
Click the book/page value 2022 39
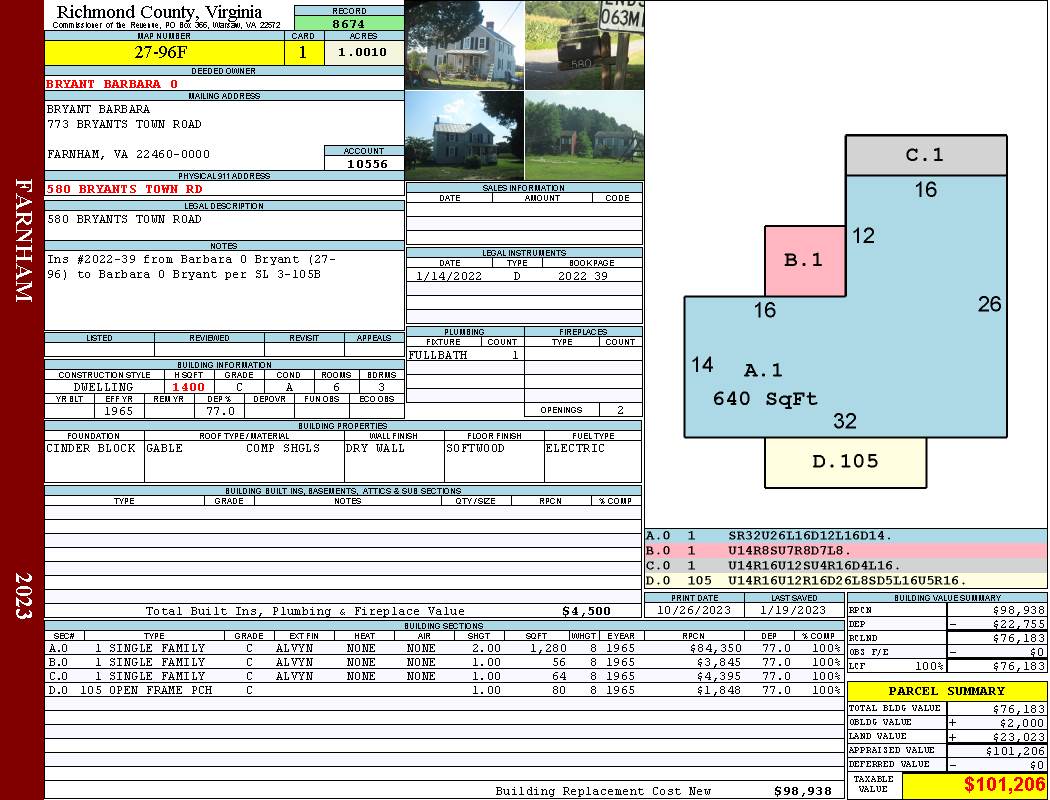tap(583, 276)
